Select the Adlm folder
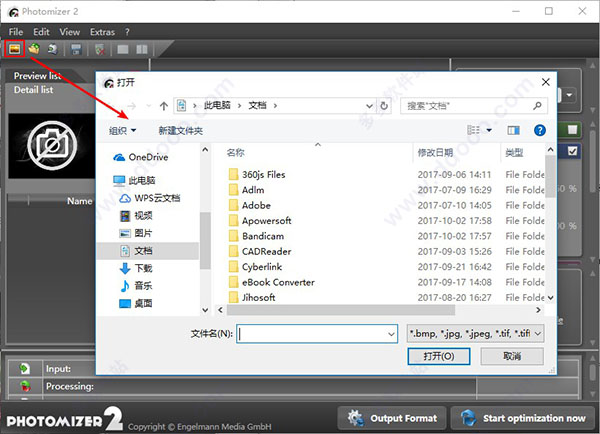 pos(247,190)
